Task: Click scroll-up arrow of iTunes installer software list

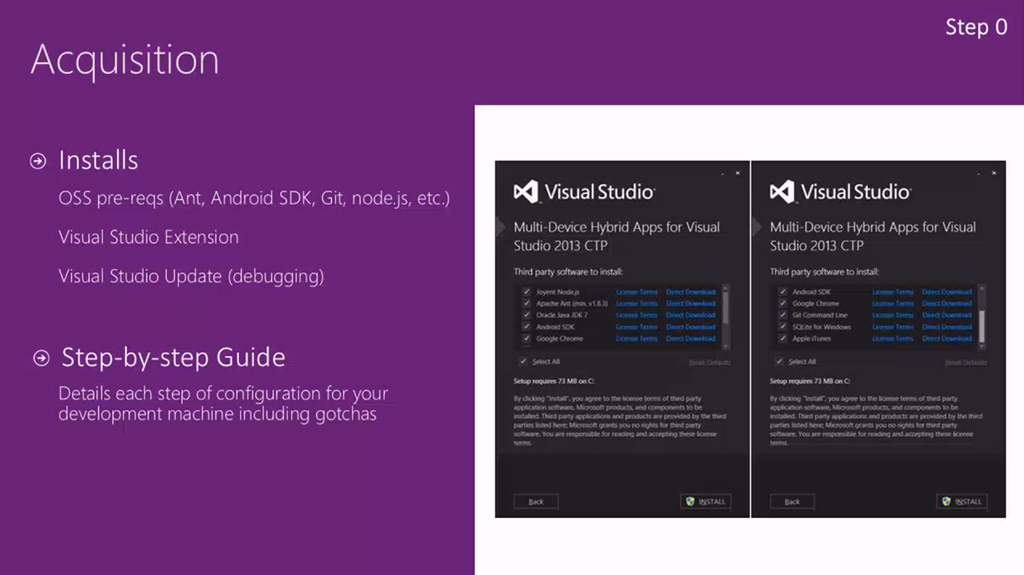Action: coord(982,288)
